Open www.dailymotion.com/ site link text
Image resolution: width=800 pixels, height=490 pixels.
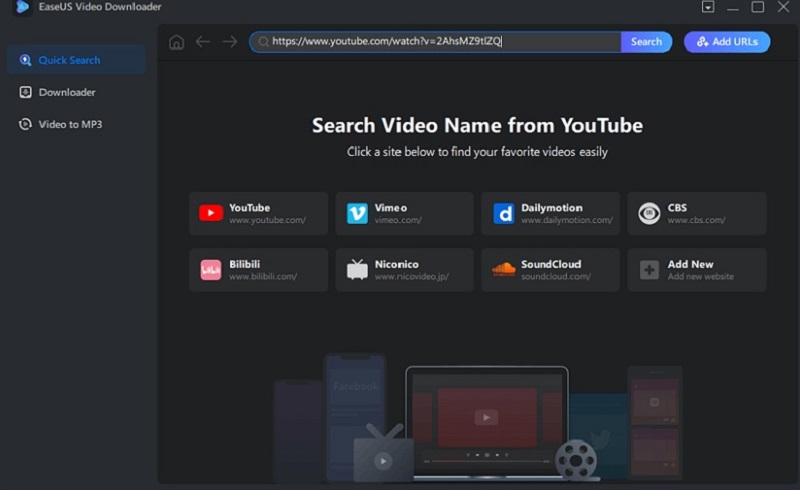[567, 220]
